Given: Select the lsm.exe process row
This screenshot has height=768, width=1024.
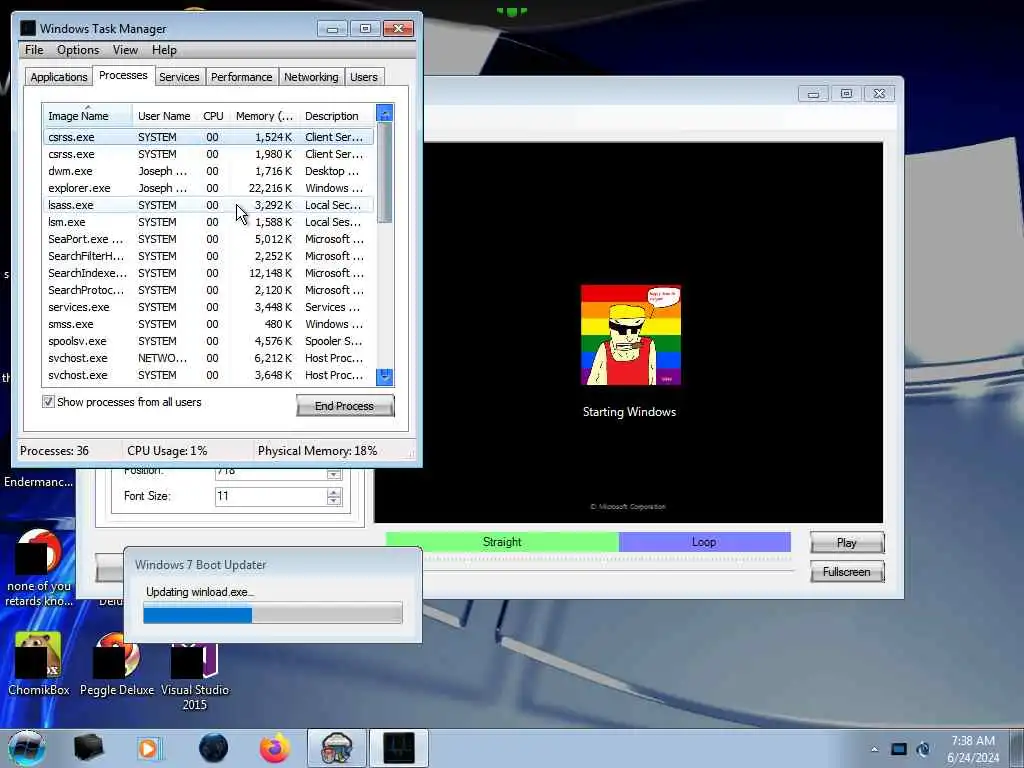Looking at the screenshot, I should pos(208,222).
